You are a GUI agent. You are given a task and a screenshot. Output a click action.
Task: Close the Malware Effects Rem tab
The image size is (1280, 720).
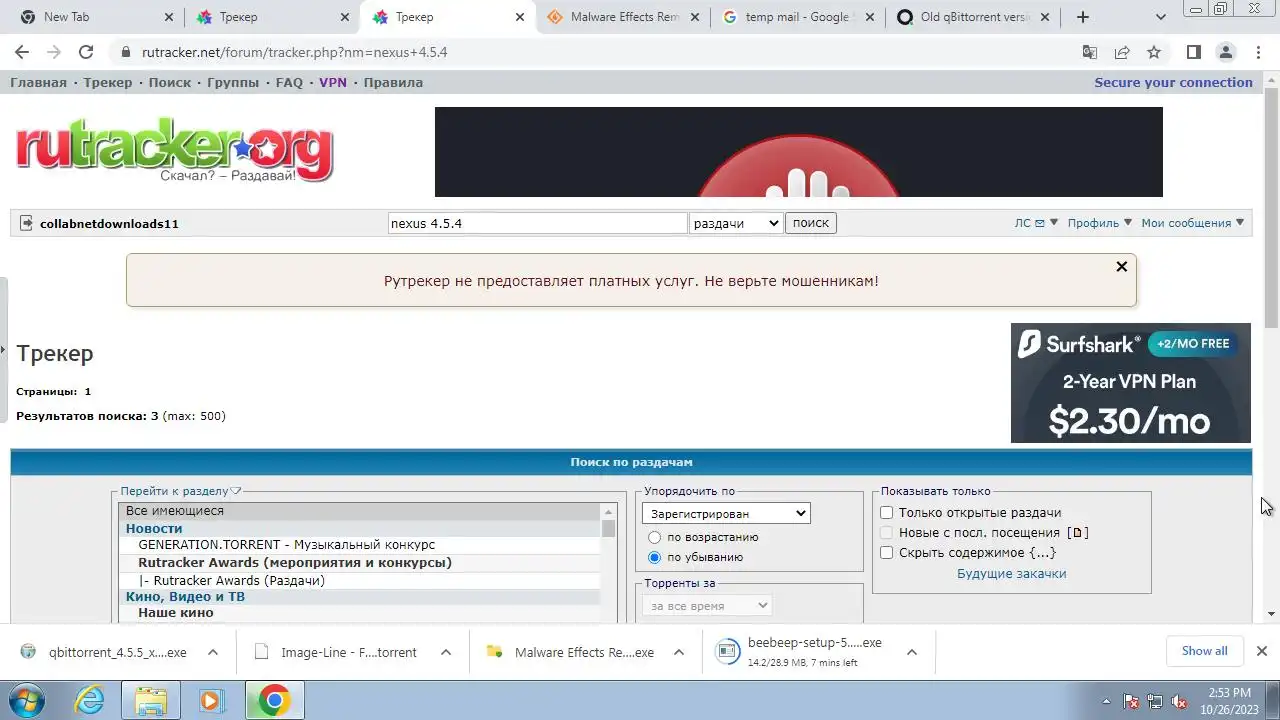695,17
